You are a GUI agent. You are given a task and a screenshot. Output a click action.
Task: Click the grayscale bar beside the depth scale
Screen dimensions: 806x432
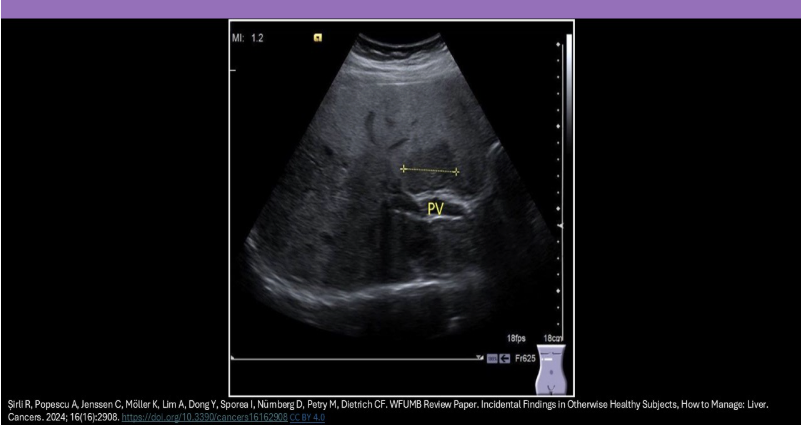point(569,93)
